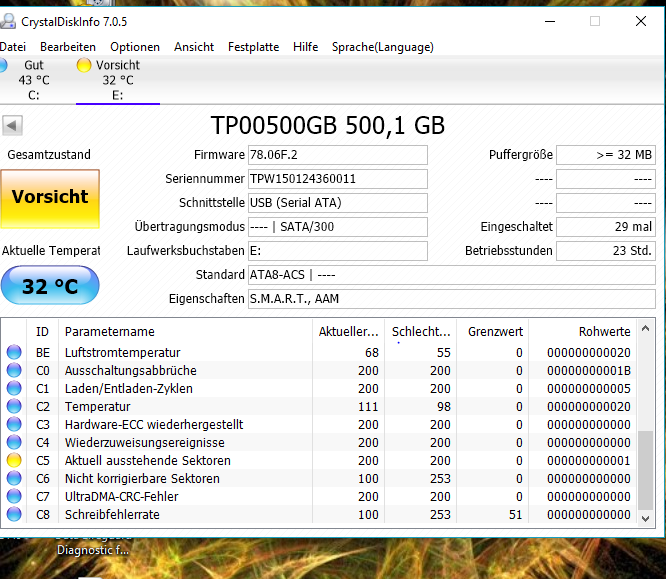Screen dimensions: 666x579
Task: Click the blue status icon for Schreibfehlerrate
Action: (14, 514)
